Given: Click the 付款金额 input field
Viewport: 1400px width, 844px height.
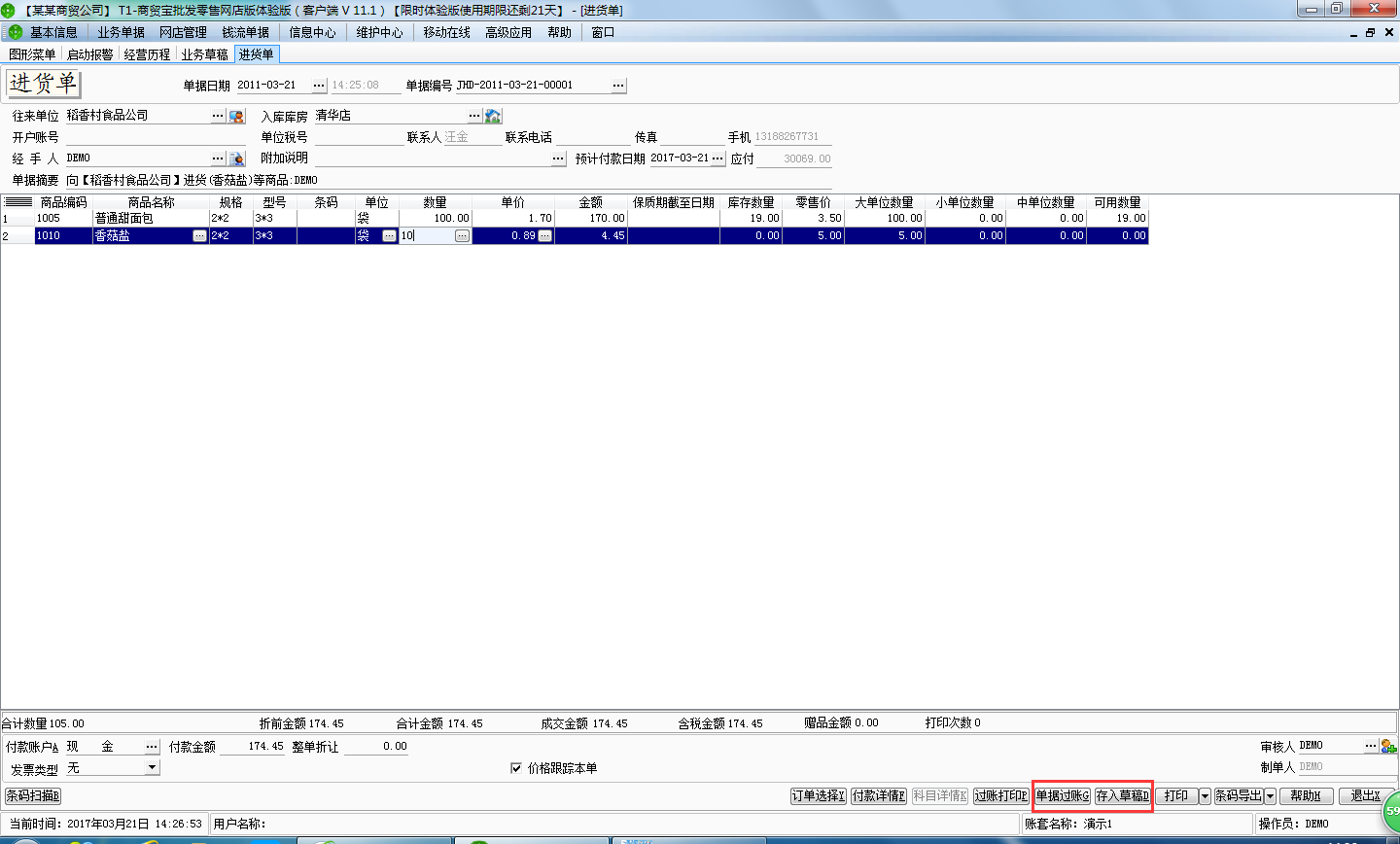Looking at the screenshot, I should tap(253, 747).
